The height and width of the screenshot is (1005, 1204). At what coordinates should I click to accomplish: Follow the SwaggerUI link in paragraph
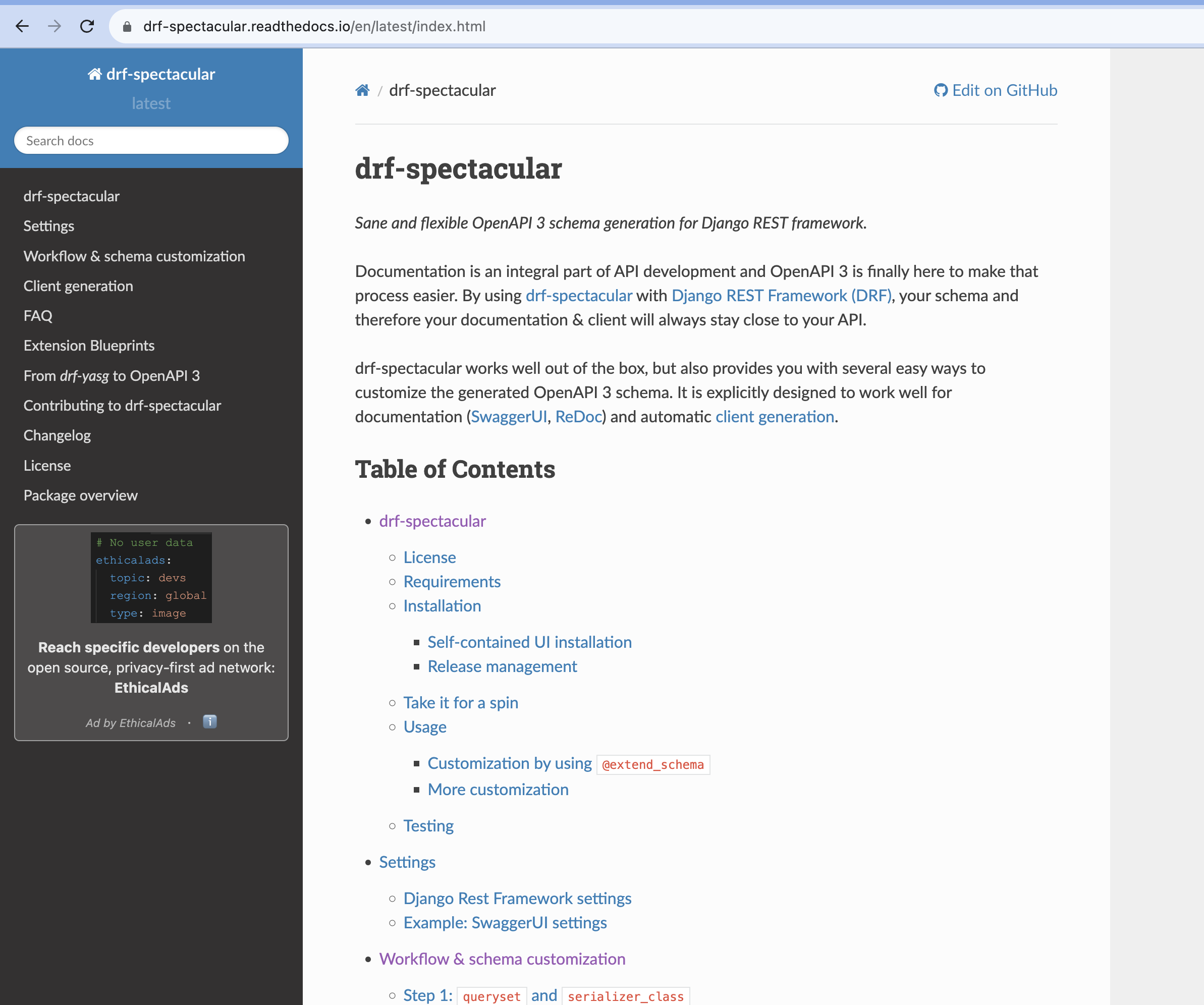pos(509,417)
